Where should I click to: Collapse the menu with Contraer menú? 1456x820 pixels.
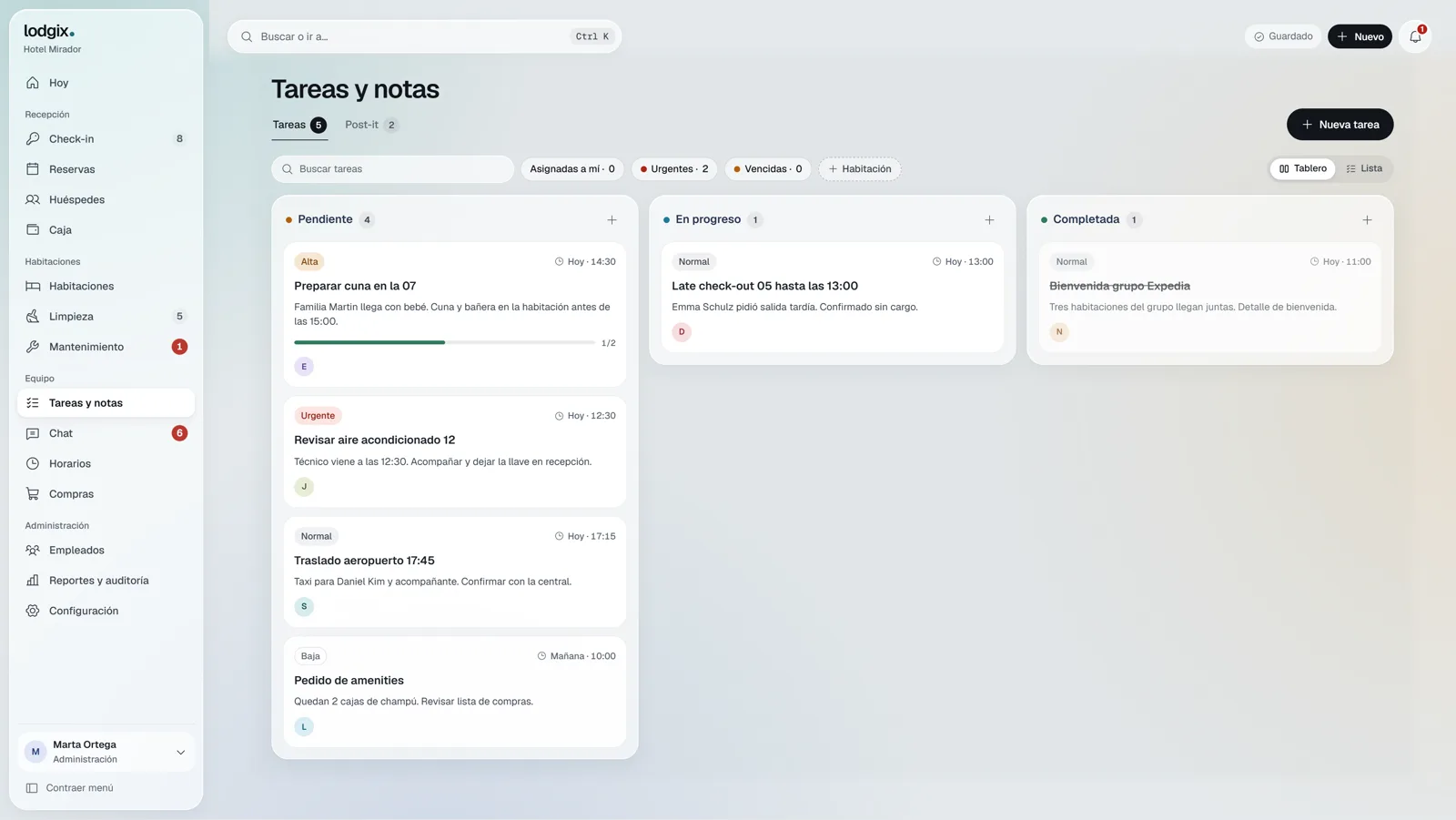(x=70, y=788)
